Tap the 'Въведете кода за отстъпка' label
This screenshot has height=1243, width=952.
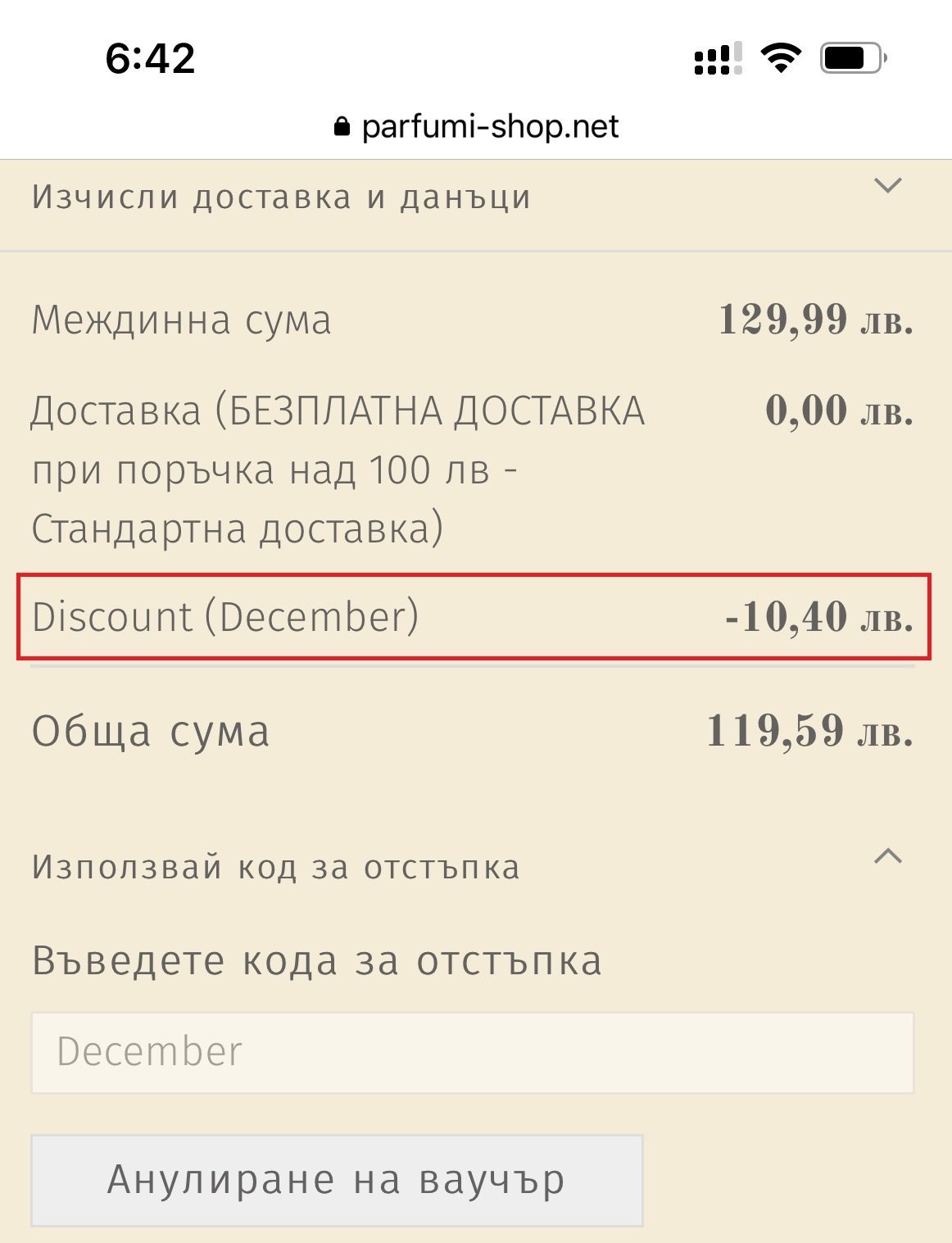point(316,961)
